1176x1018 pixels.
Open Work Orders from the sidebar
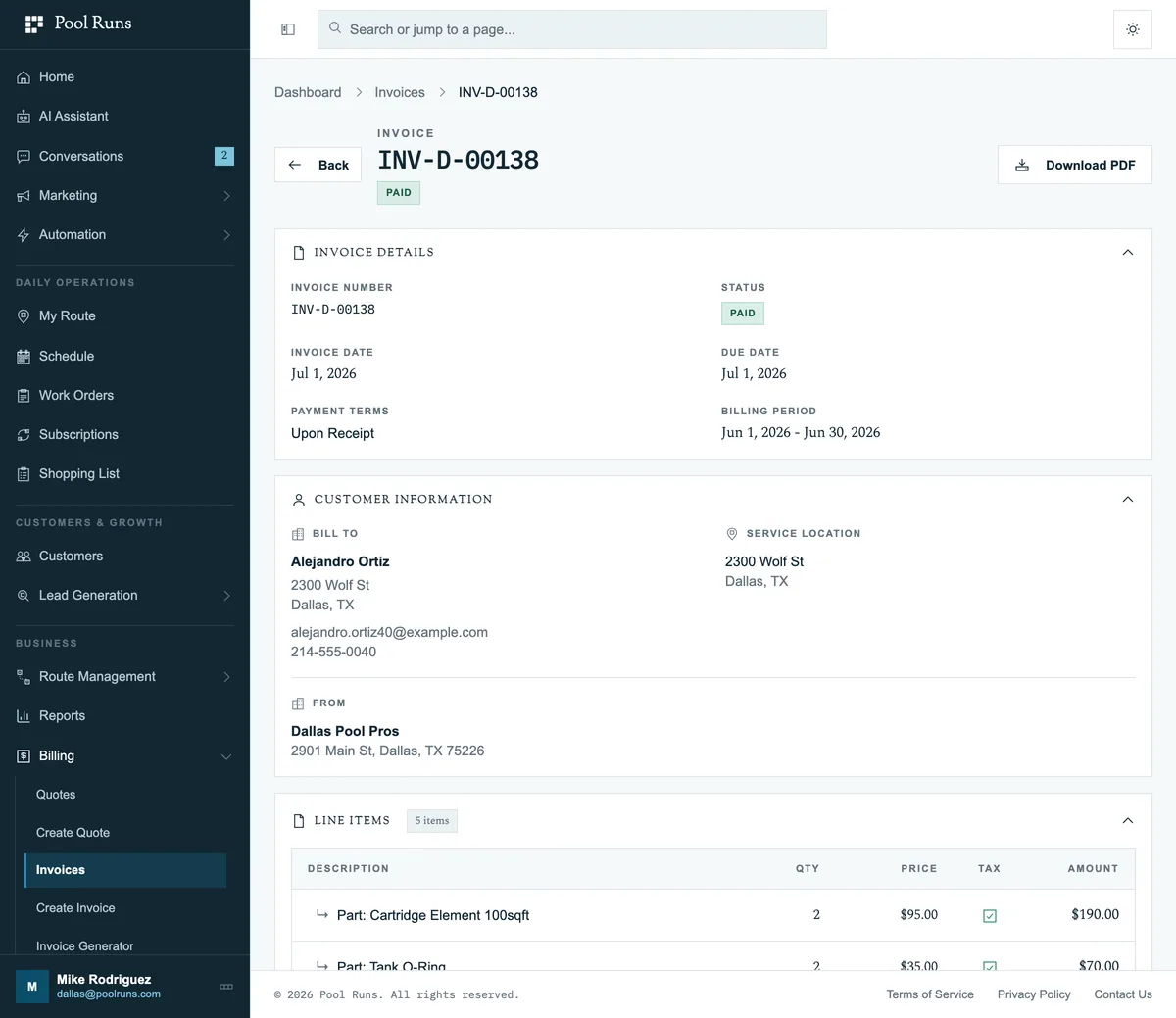coord(124,396)
